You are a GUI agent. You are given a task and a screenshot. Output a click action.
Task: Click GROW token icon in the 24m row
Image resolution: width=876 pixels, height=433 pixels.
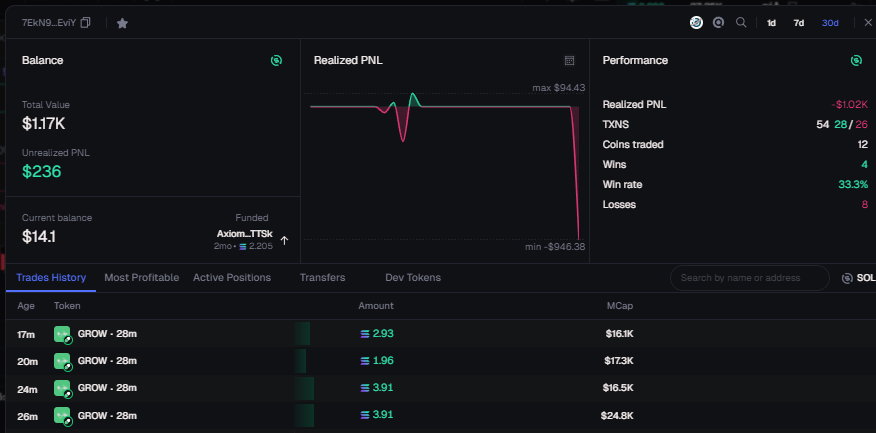click(x=63, y=388)
